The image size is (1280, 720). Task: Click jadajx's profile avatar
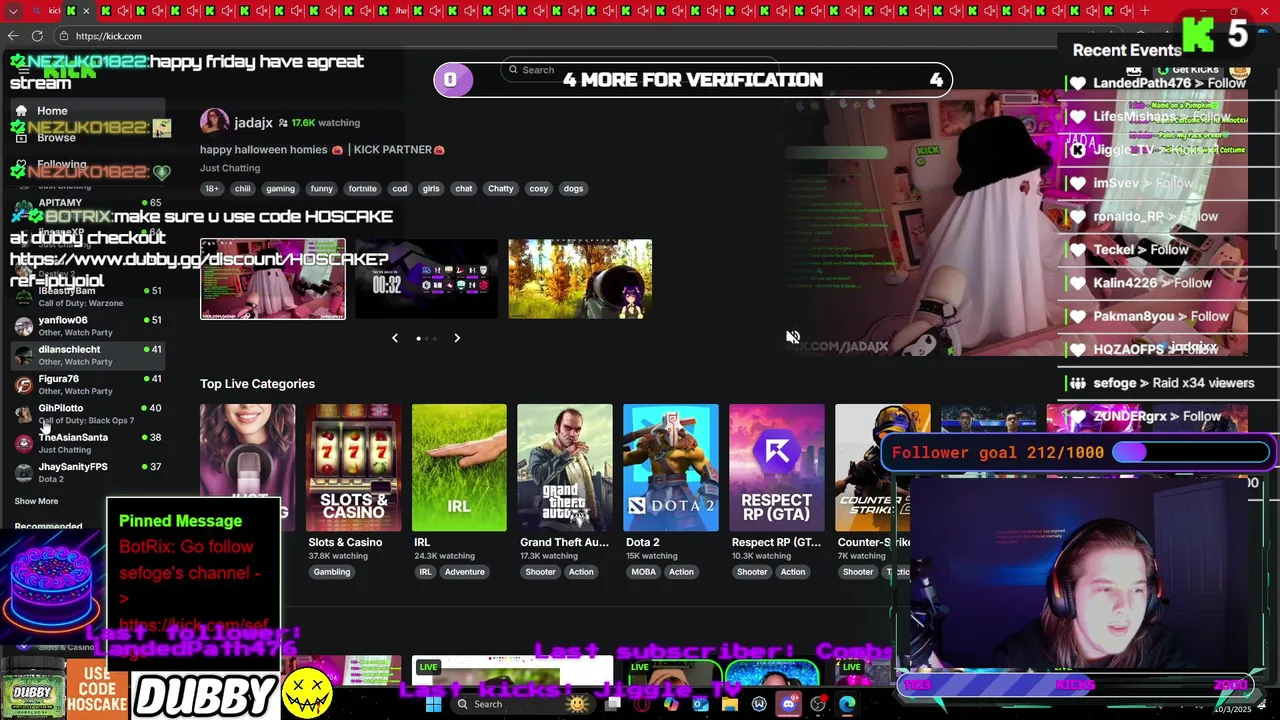click(214, 122)
